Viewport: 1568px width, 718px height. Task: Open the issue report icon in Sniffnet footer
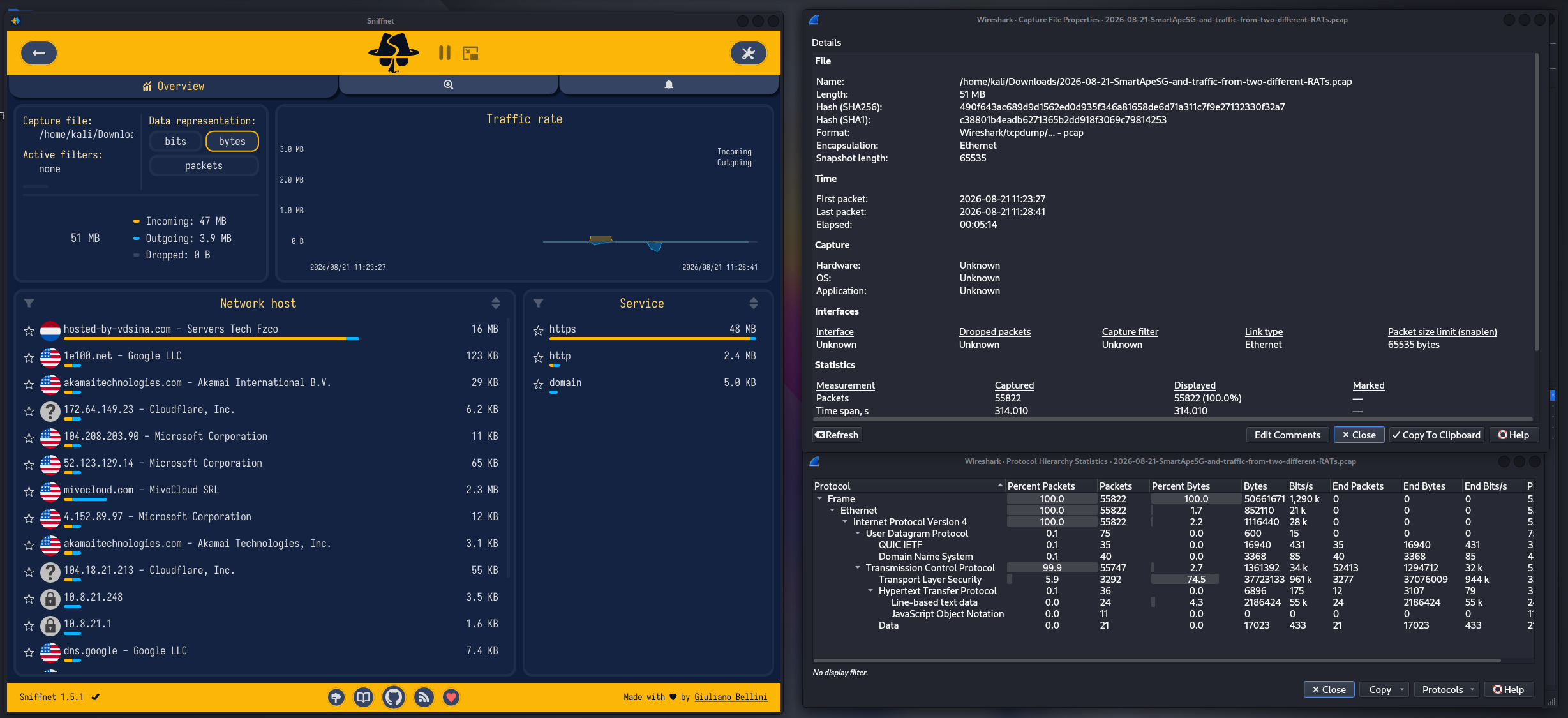tap(336, 698)
